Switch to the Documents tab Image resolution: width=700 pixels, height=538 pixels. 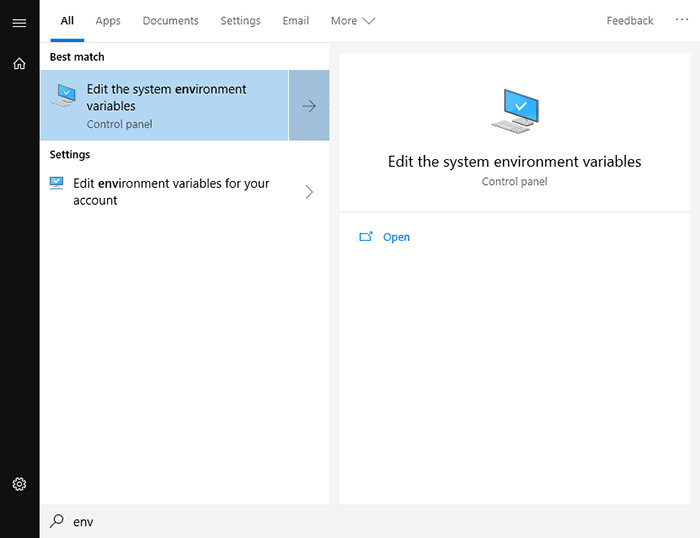[171, 21]
